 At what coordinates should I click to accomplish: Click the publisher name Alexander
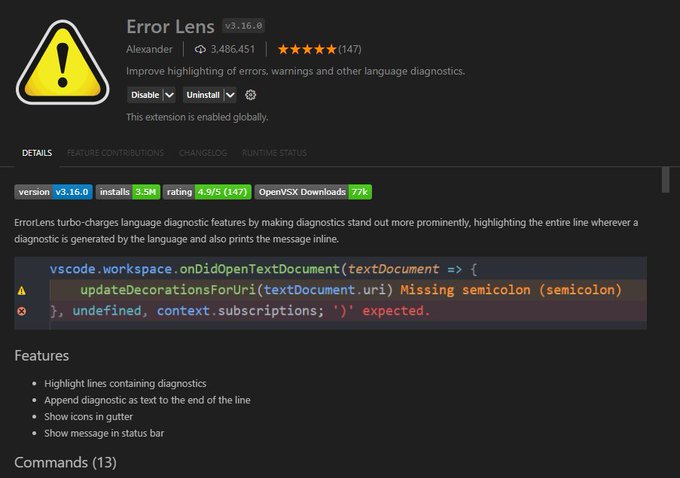pos(149,49)
